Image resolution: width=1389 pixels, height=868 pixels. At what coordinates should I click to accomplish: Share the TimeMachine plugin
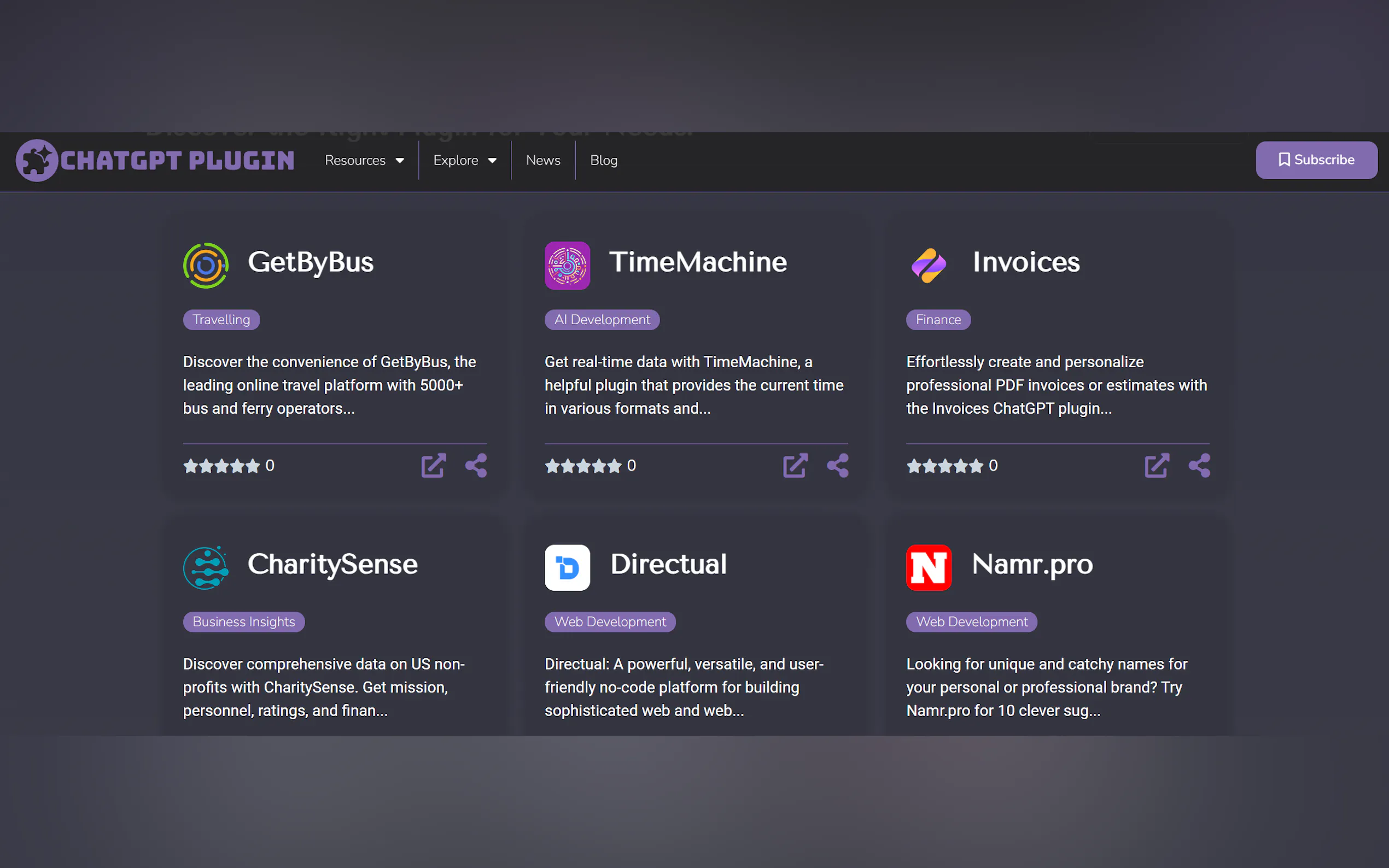[x=838, y=466]
